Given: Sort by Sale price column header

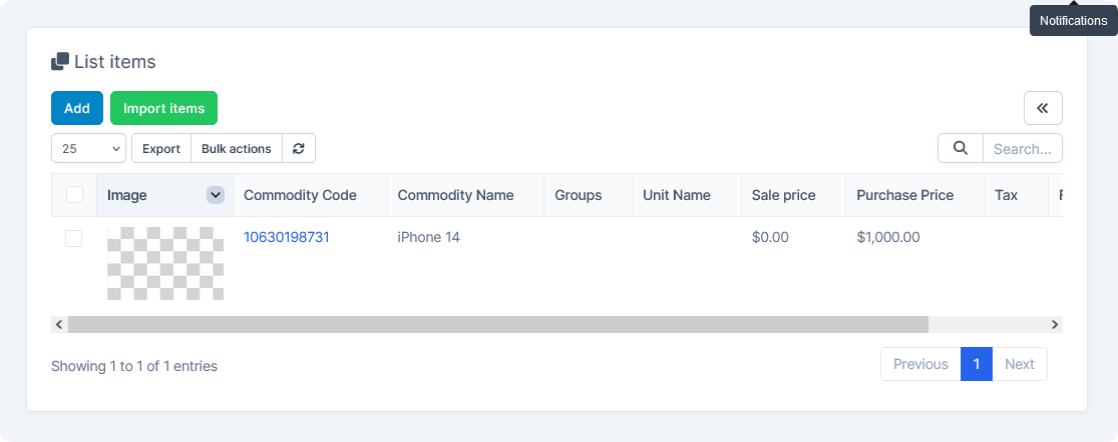Looking at the screenshot, I should (x=784, y=195).
